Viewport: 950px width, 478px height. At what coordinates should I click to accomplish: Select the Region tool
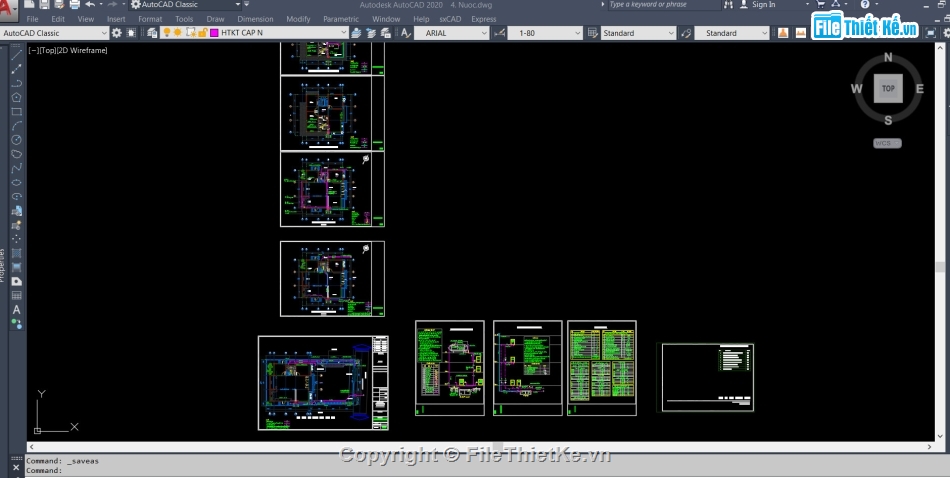[16, 282]
